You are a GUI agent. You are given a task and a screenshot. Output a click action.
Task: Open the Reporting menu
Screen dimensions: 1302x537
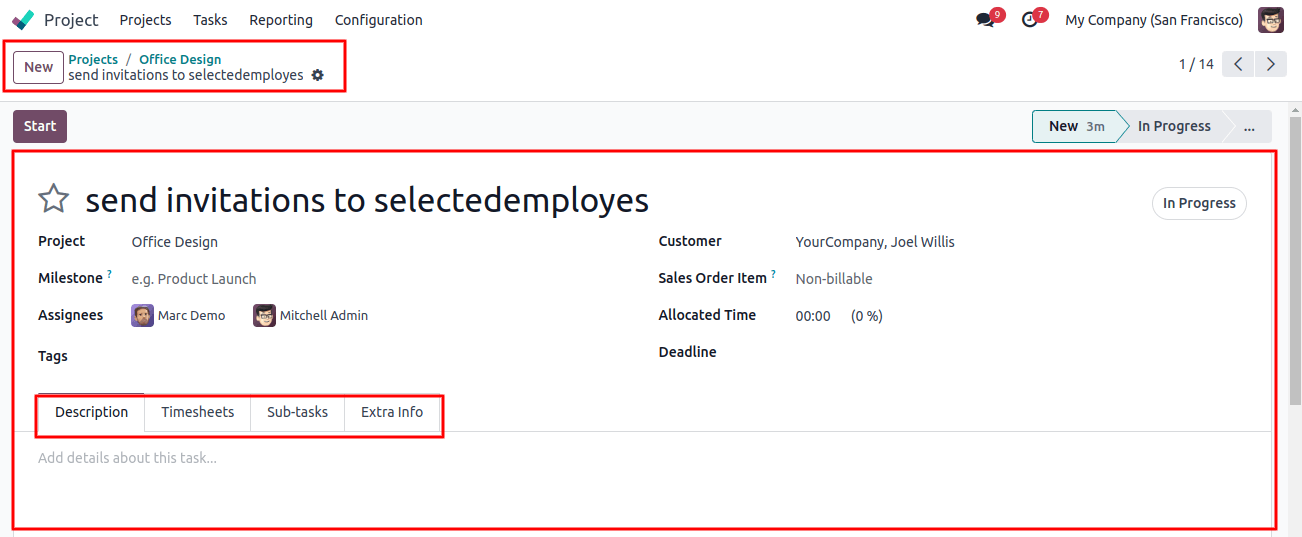pos(281,20)
